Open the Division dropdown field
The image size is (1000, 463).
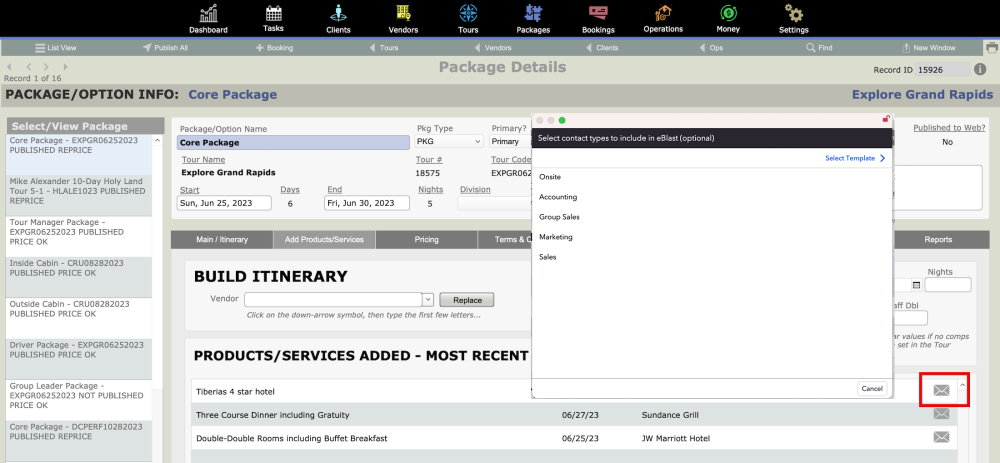pyautogui.click(x=494, y=203)
